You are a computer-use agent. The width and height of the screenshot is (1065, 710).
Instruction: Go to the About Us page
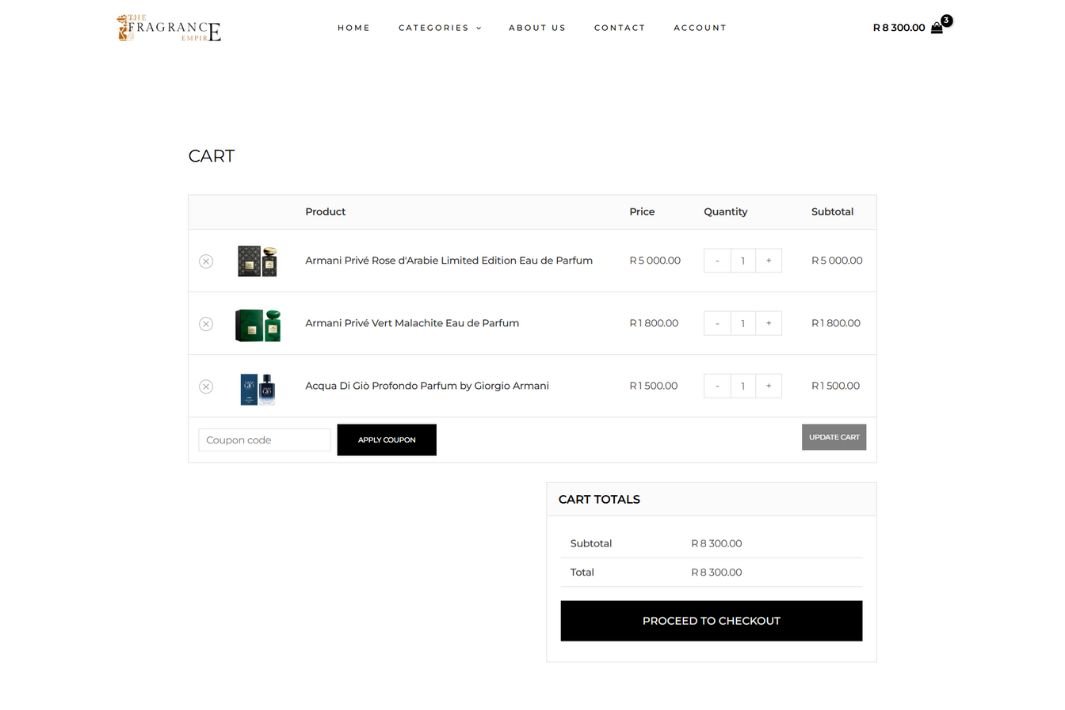[x=537, y=28]
